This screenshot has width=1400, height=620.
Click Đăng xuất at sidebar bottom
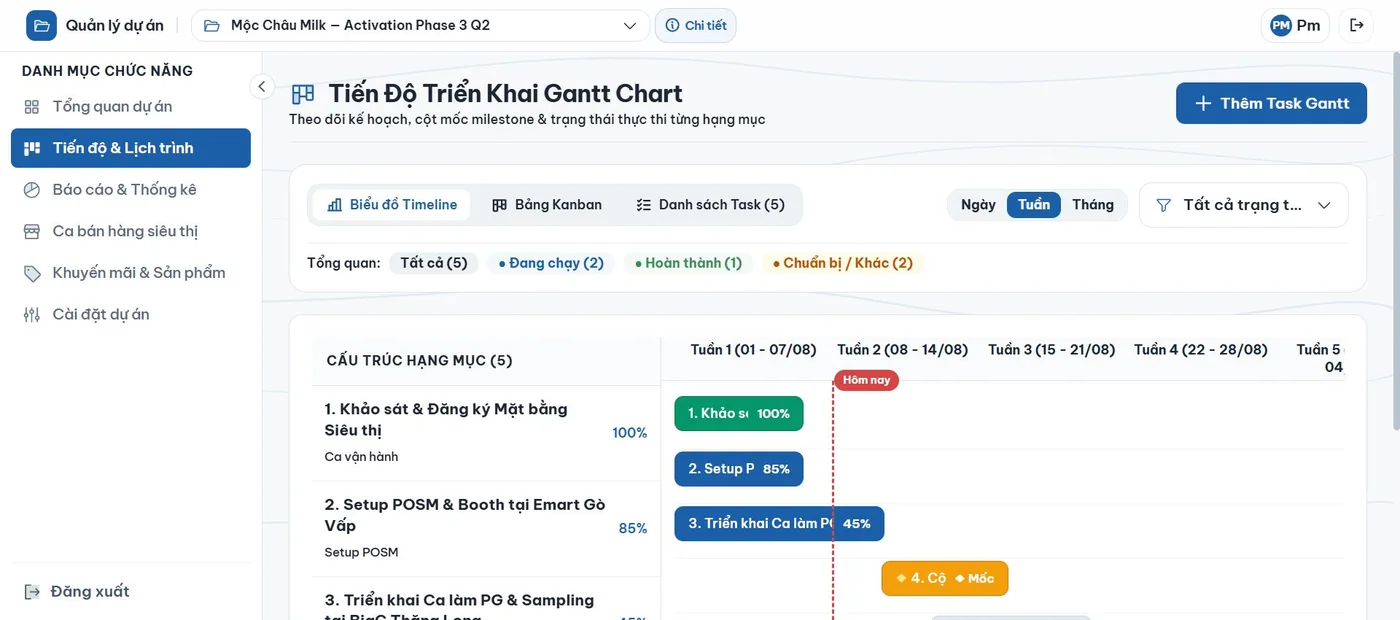point(77,591)
